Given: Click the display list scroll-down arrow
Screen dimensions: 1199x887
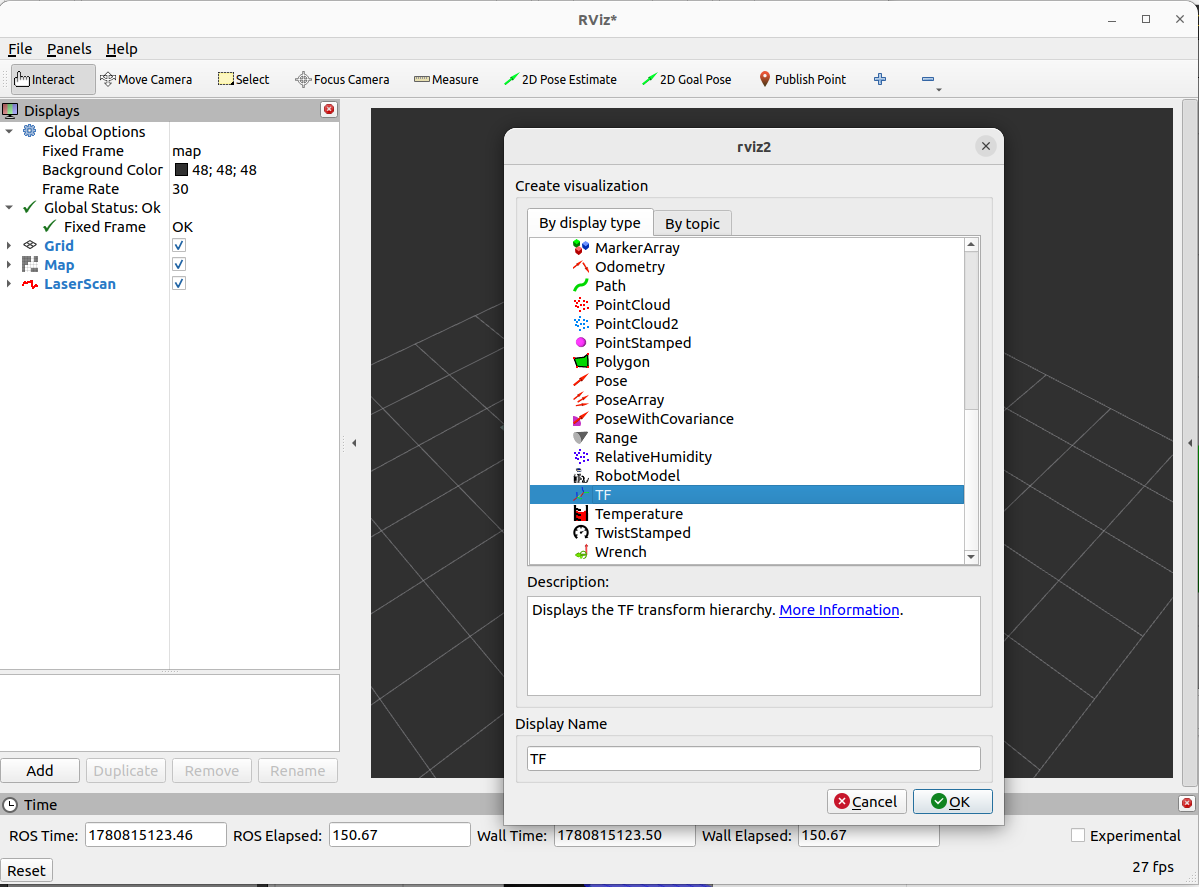Looking at the screenshot, I should pyautogui.click(x=971, y=557).
